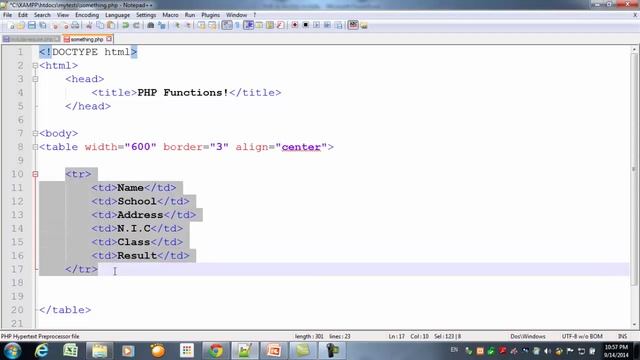Start macro recording with the red dot
Image resolution: width=640 pixels, height=360 pixels.
295,25
